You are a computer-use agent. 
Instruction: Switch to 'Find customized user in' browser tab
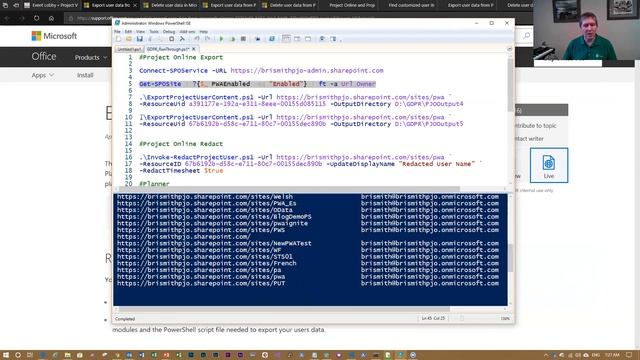(411, 5)
